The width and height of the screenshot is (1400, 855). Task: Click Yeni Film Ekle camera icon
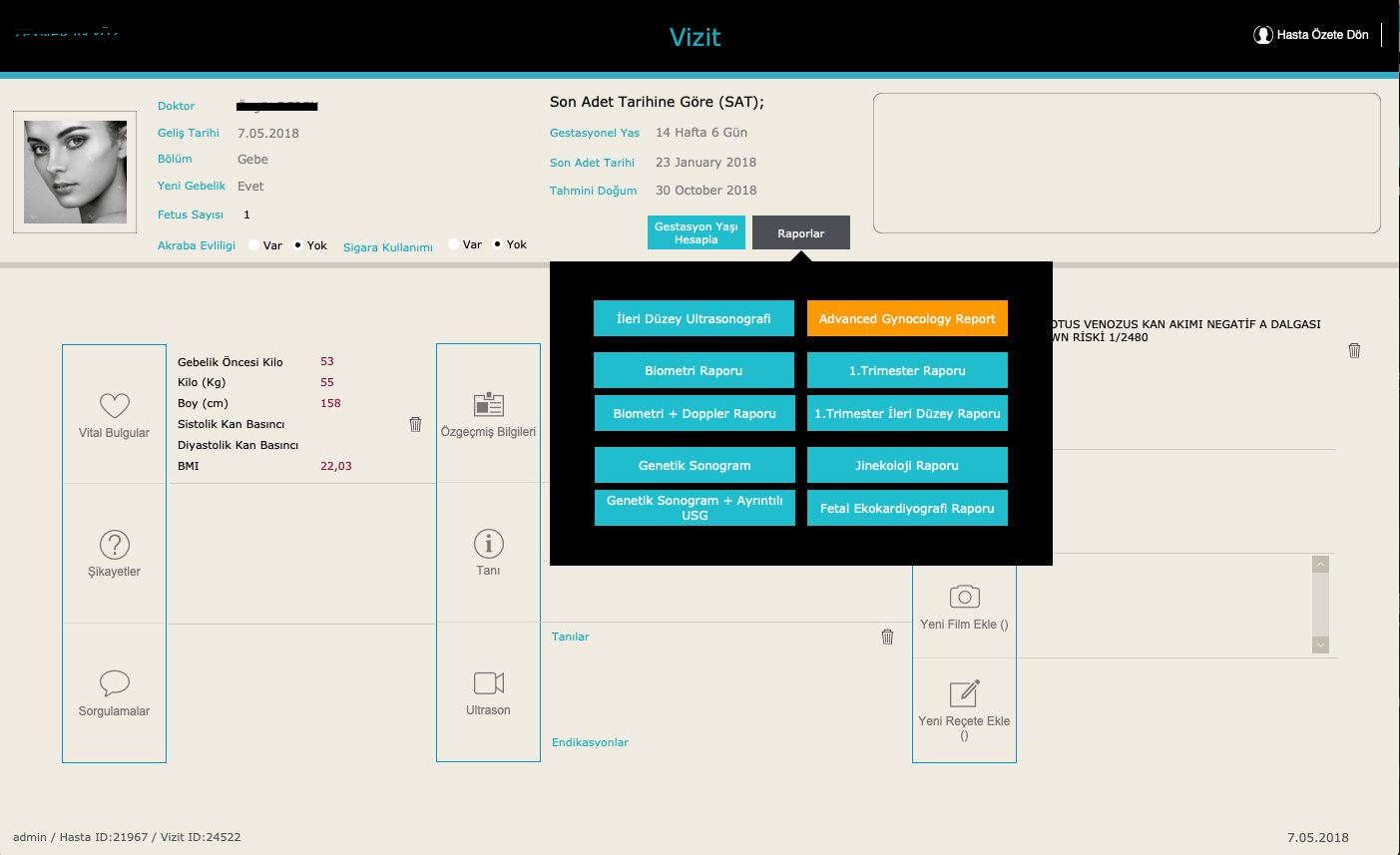[x=964, y=597]
